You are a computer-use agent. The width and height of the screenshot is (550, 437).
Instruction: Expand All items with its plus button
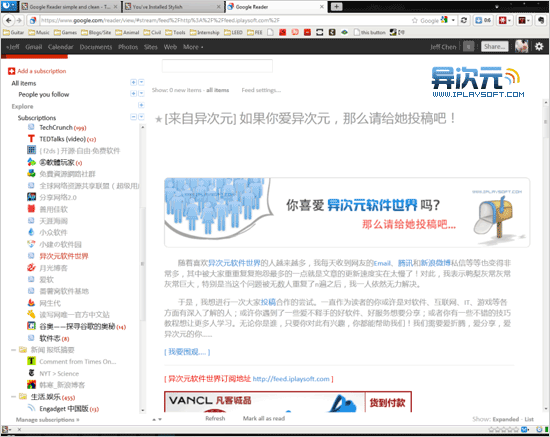tap(133, 82)
